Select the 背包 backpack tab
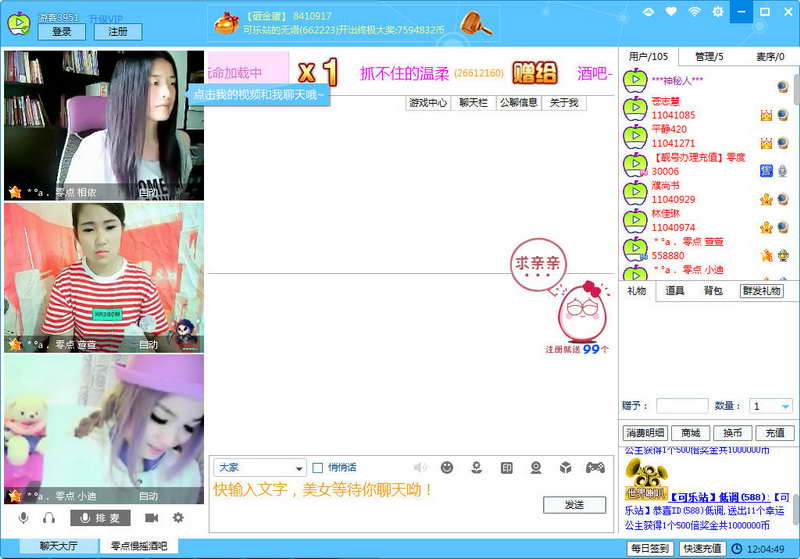This screenshot has width=800, height=559. click(713, 291)
